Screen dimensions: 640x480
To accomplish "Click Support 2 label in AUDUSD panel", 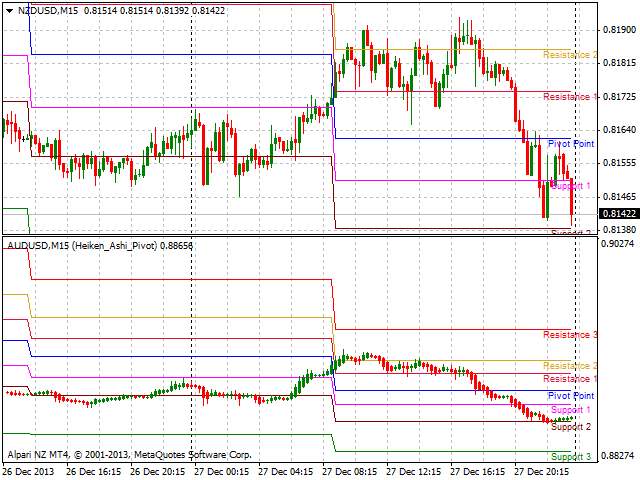I will click(x=571, y=427).
